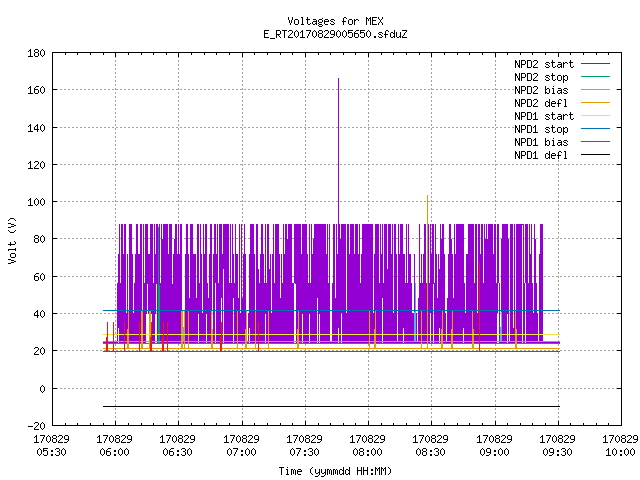The height and width of the screenshot is (480, 640).
Task: Click the orange NPD2 defl legend line
Action: [x=595, y=102]
